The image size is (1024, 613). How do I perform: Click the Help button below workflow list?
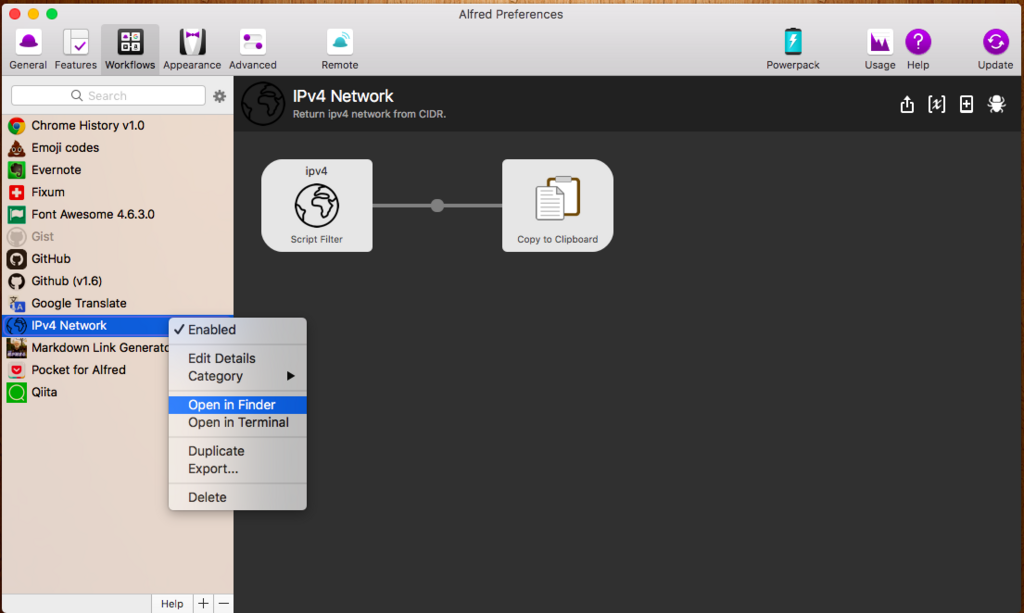[172, 604]
